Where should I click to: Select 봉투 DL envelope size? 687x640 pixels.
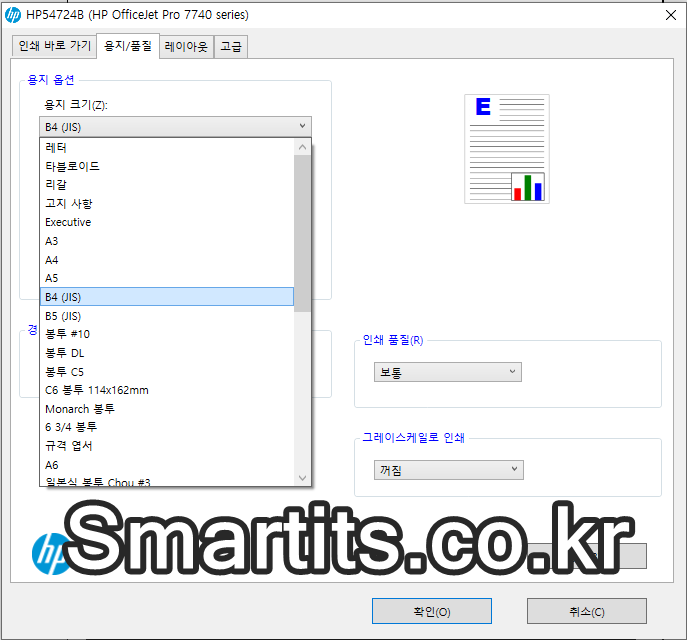167,353
